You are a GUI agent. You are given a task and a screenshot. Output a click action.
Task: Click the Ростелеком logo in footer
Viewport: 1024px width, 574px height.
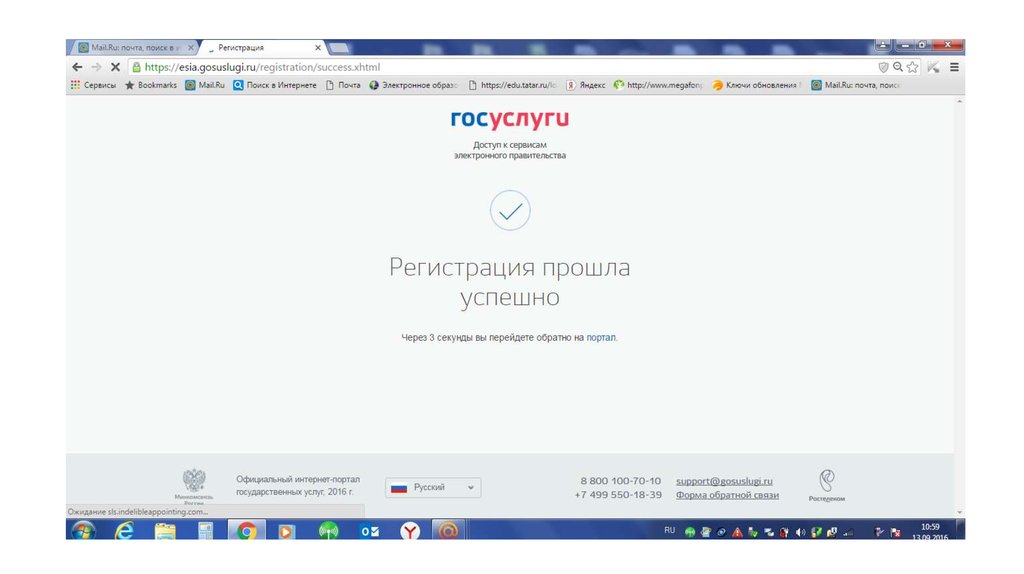click(826, 485)
